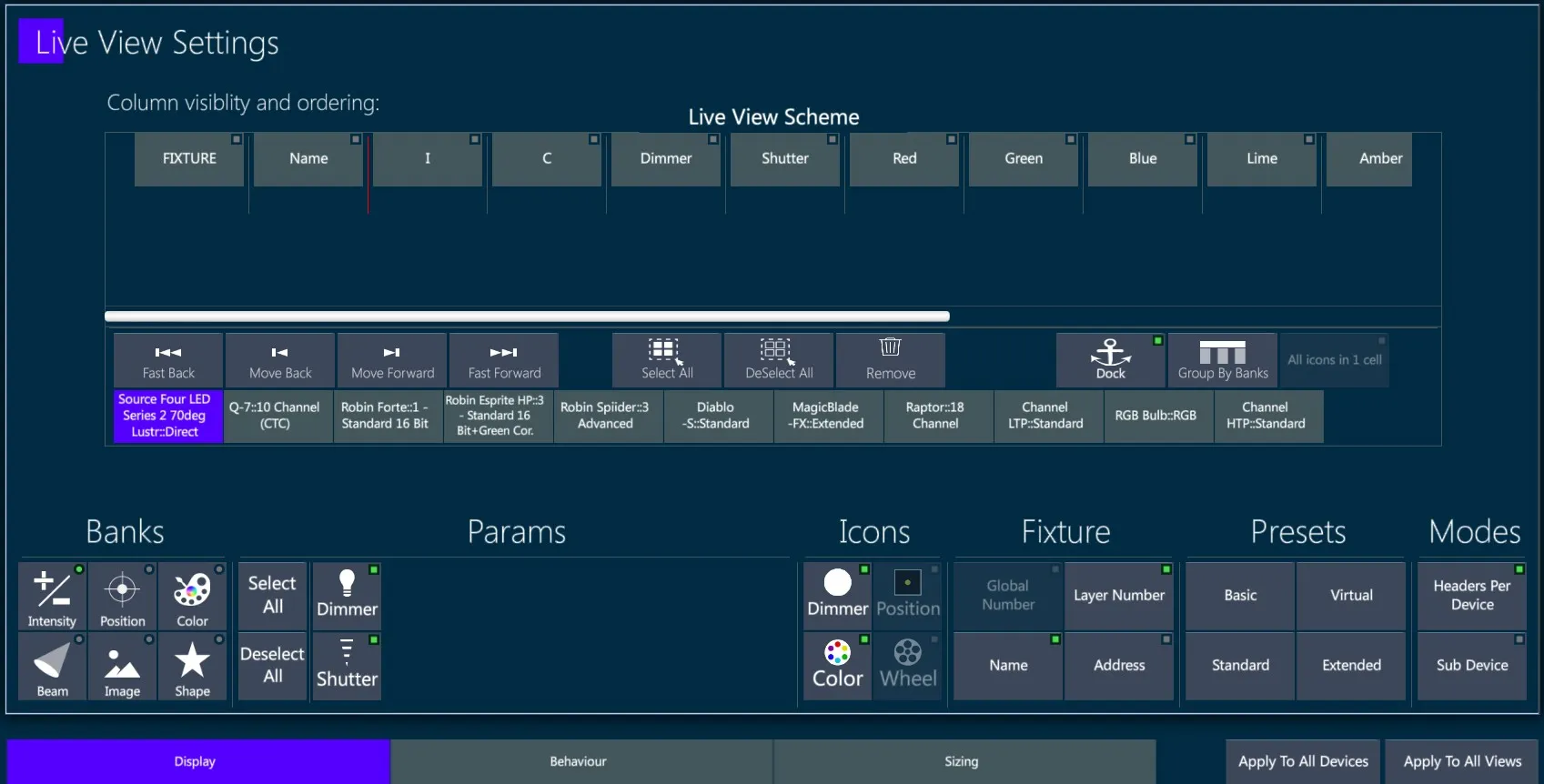Choose Channel HTP::Standard fixture type

pyautogui.click(x=1269, y=417)
